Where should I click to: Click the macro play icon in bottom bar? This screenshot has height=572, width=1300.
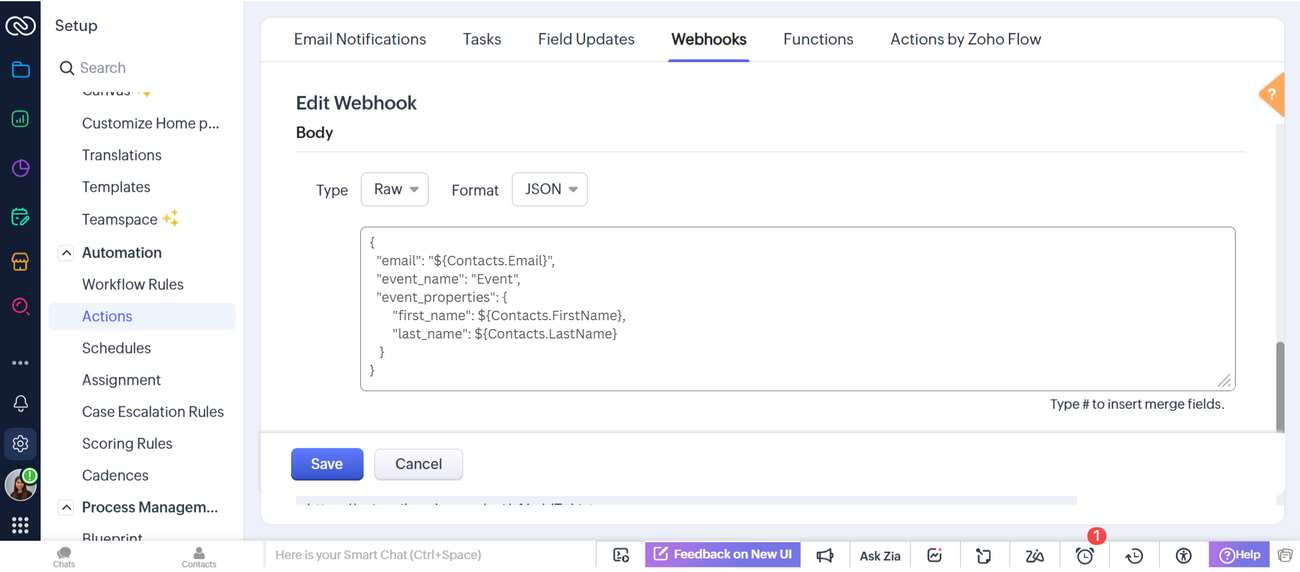[621, 555]
